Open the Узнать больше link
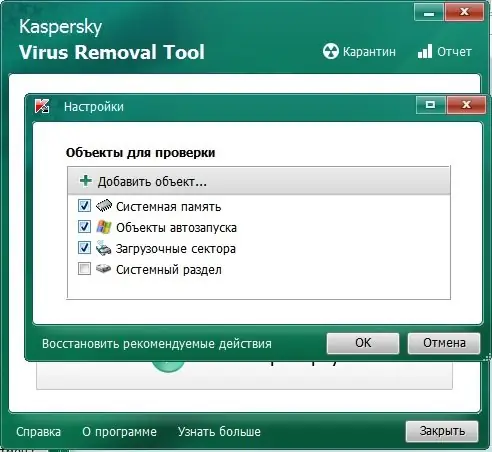Image resolution: width=492 pixels, height=452 pixels. tap(219, 432)
